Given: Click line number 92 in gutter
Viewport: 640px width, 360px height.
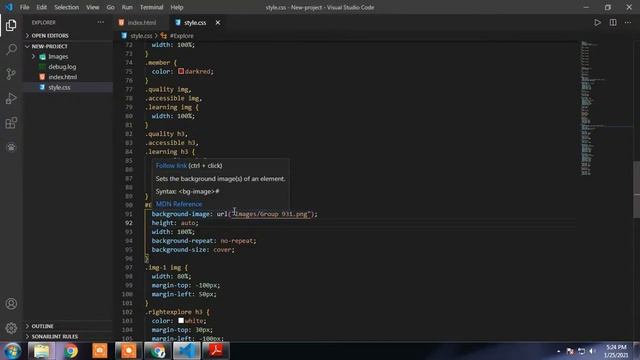Looking at the screenshot, I should (129, 223).
